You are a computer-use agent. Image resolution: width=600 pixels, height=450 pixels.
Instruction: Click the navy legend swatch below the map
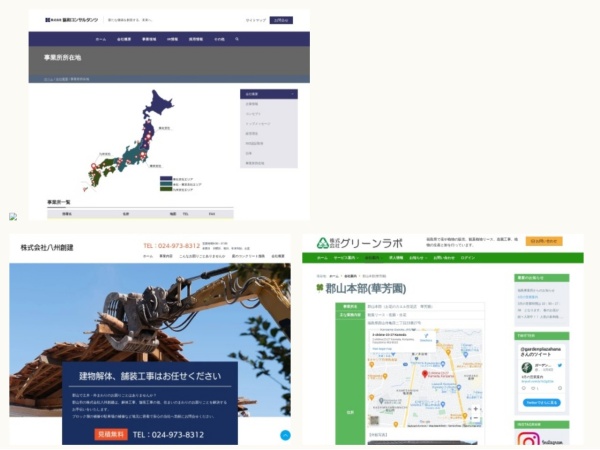click(x=166, y=179)
